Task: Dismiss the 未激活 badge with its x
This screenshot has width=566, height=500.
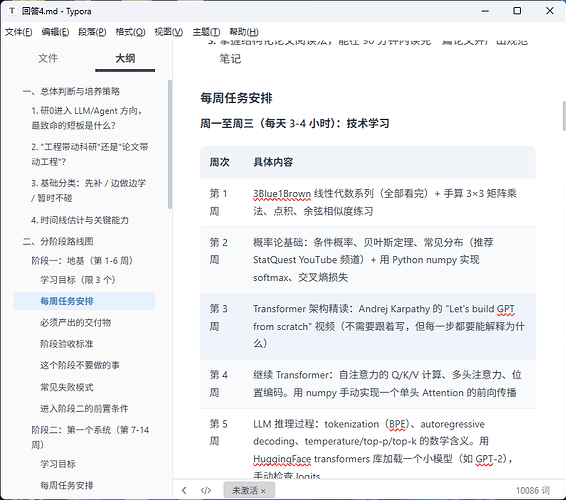Action: point(263,491)
